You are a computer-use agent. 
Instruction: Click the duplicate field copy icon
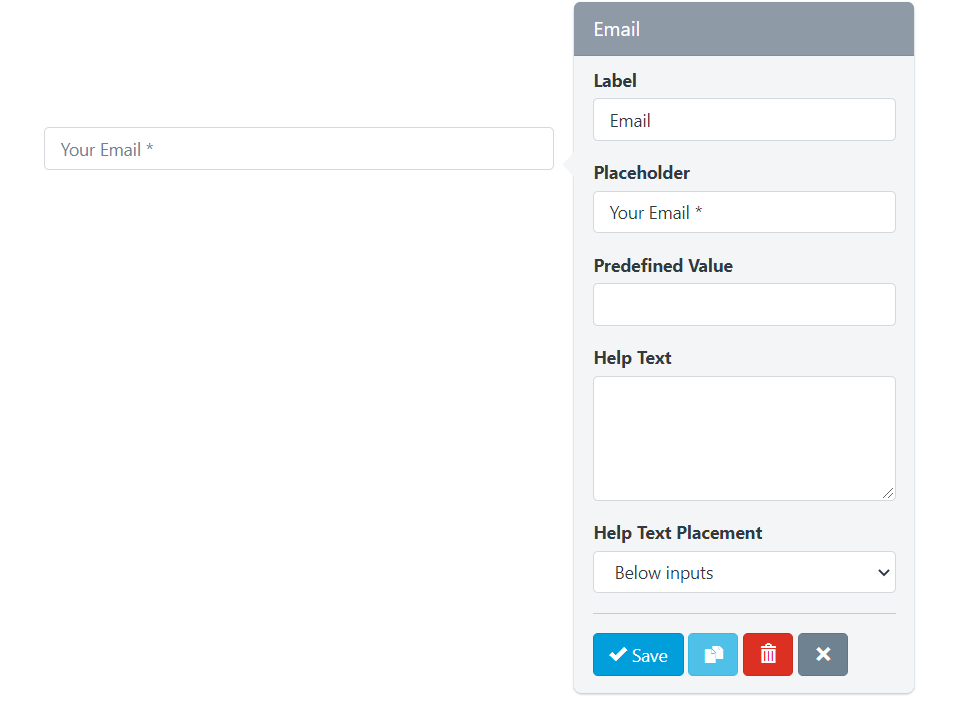point(713,655)
